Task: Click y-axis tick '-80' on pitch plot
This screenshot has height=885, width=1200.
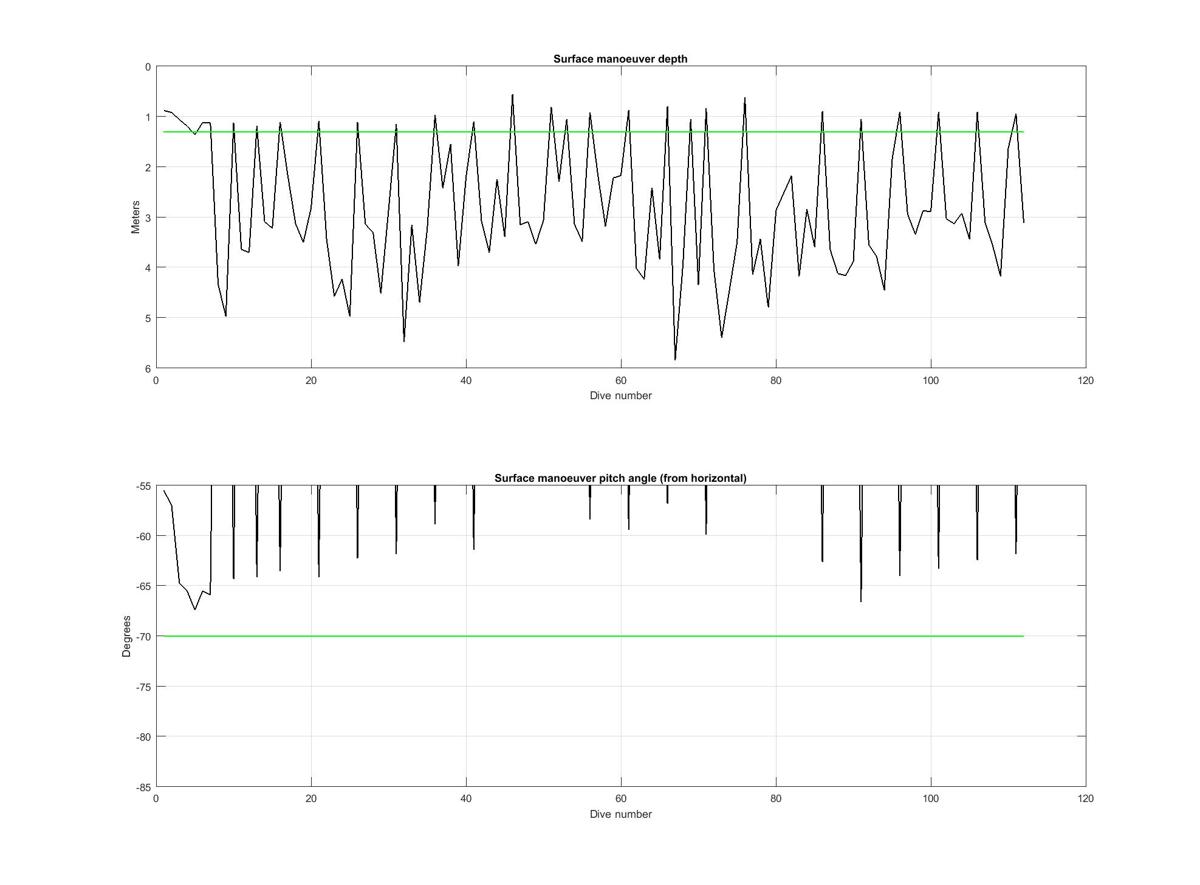Action: click(x=142, y=737)
